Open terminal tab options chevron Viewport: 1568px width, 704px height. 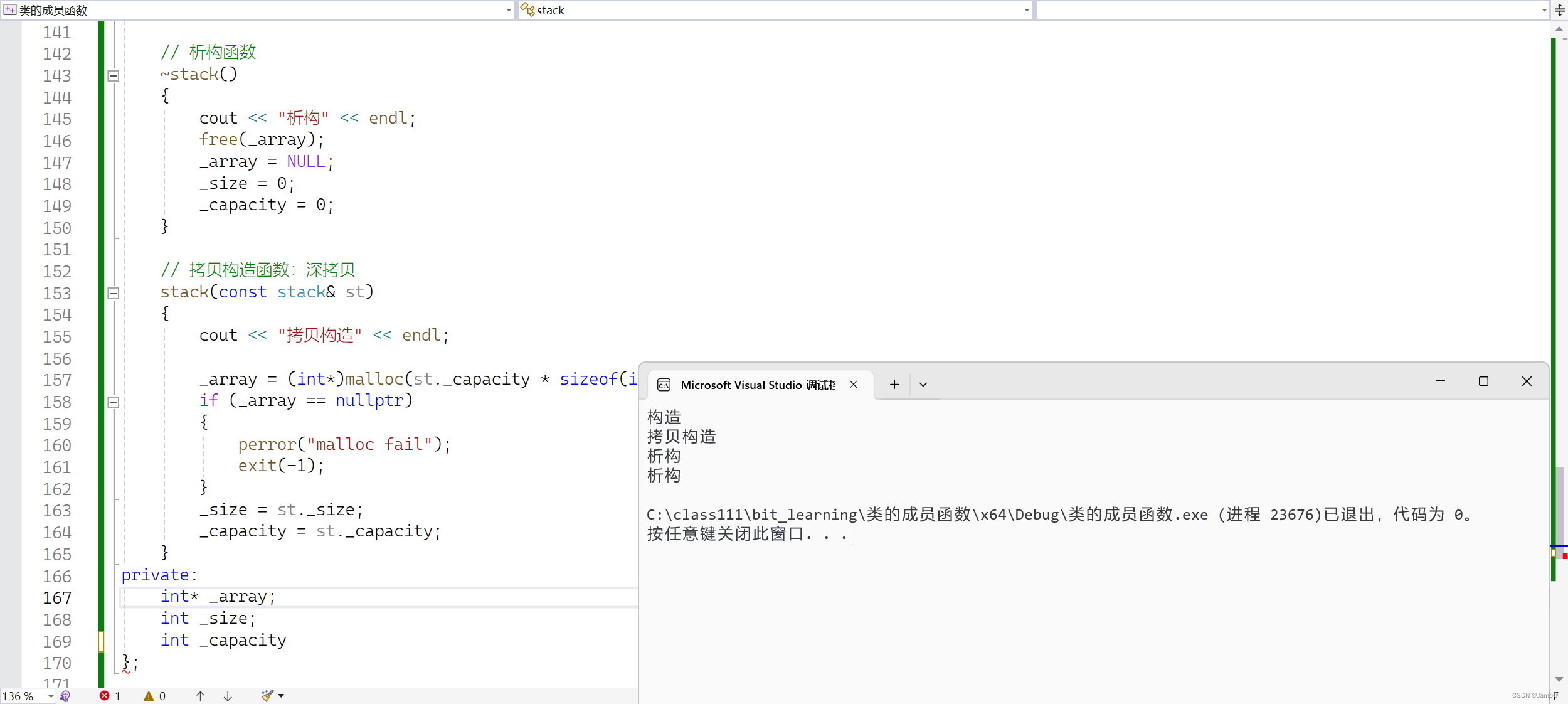pyautogui.click(x=923, y=385)
